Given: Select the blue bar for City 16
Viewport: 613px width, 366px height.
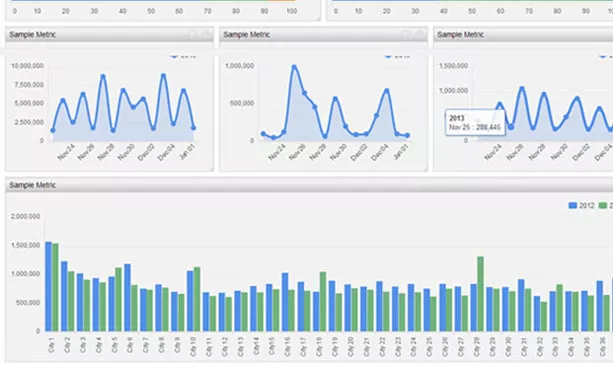Looking at the screenshot, I should [x=285, y=302].
